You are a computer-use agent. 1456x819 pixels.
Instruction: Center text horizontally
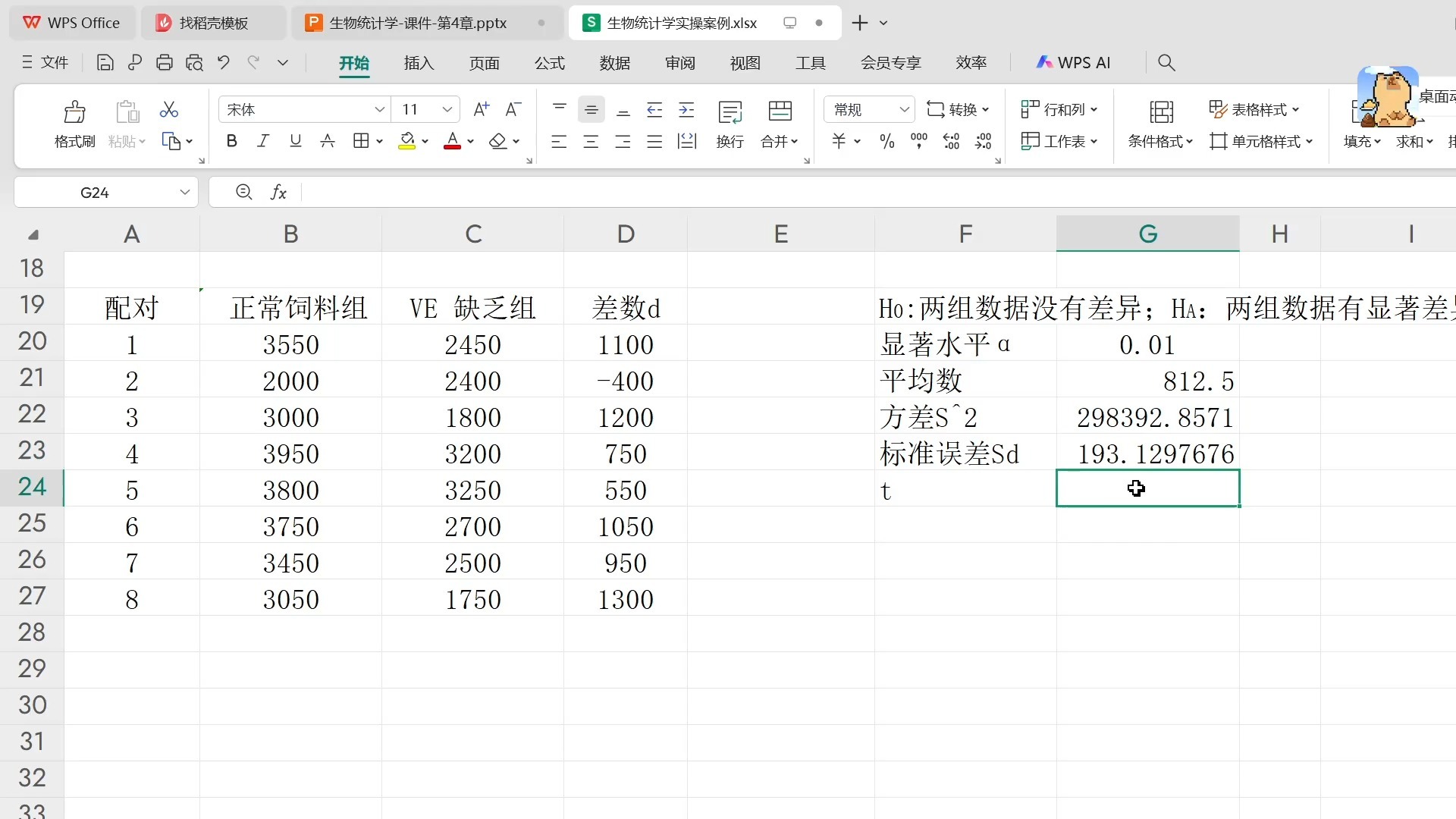tap(591, 141)
